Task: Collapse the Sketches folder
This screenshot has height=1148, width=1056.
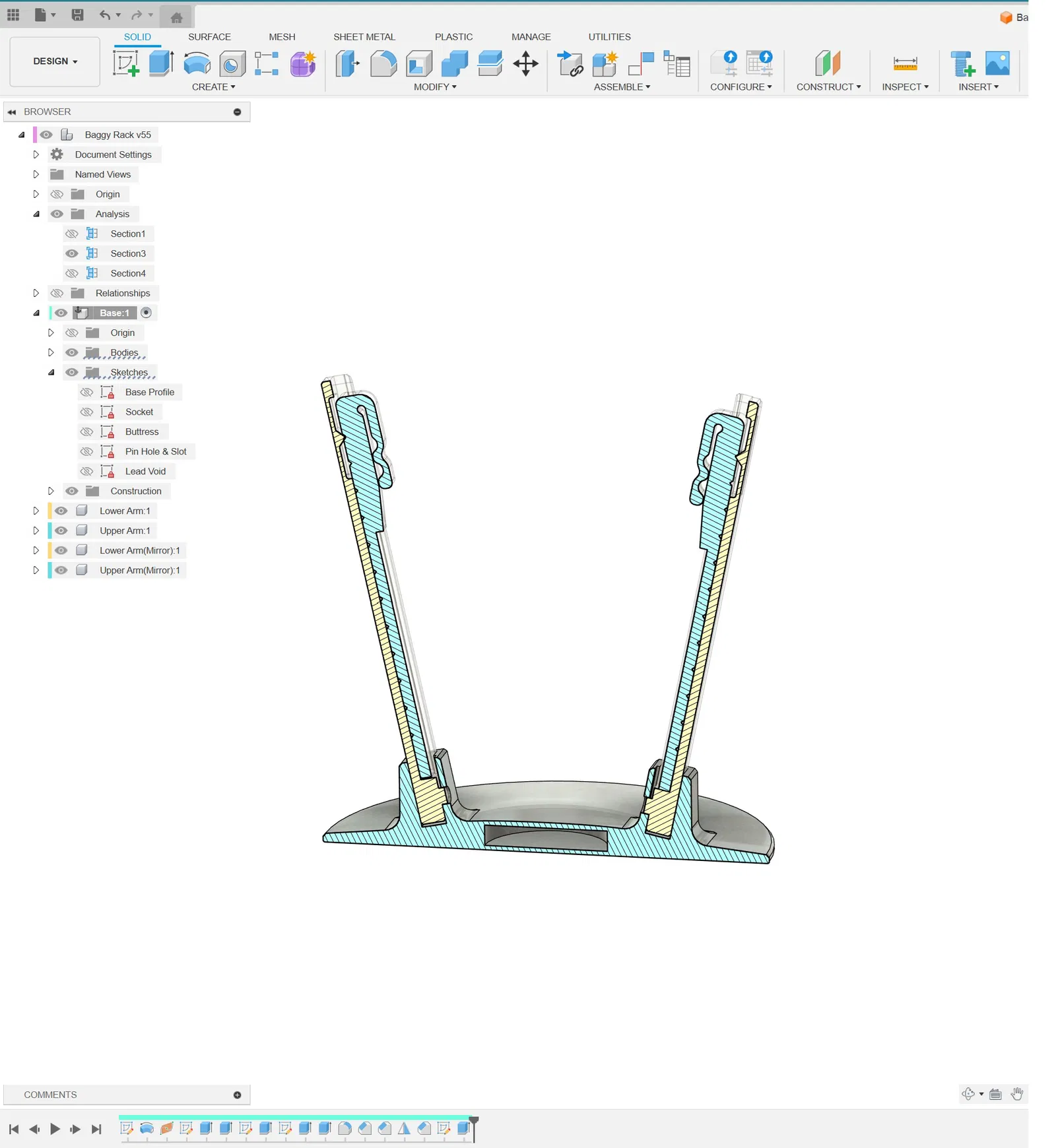Action: point(51,372)
